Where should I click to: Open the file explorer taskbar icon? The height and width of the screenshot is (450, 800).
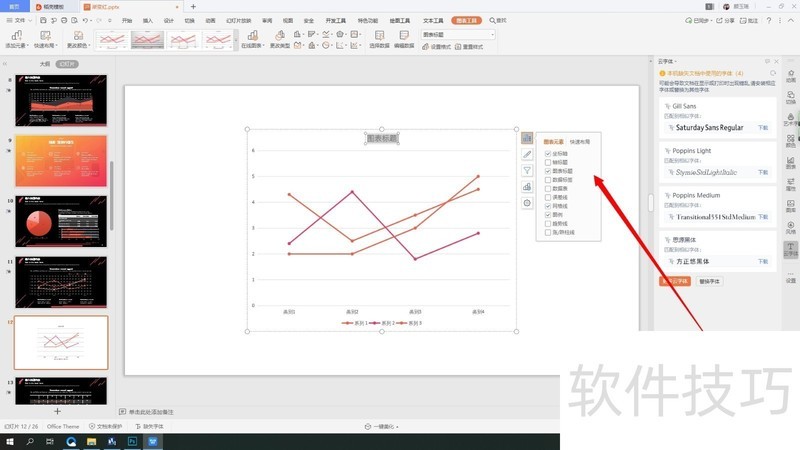point(91,441)
